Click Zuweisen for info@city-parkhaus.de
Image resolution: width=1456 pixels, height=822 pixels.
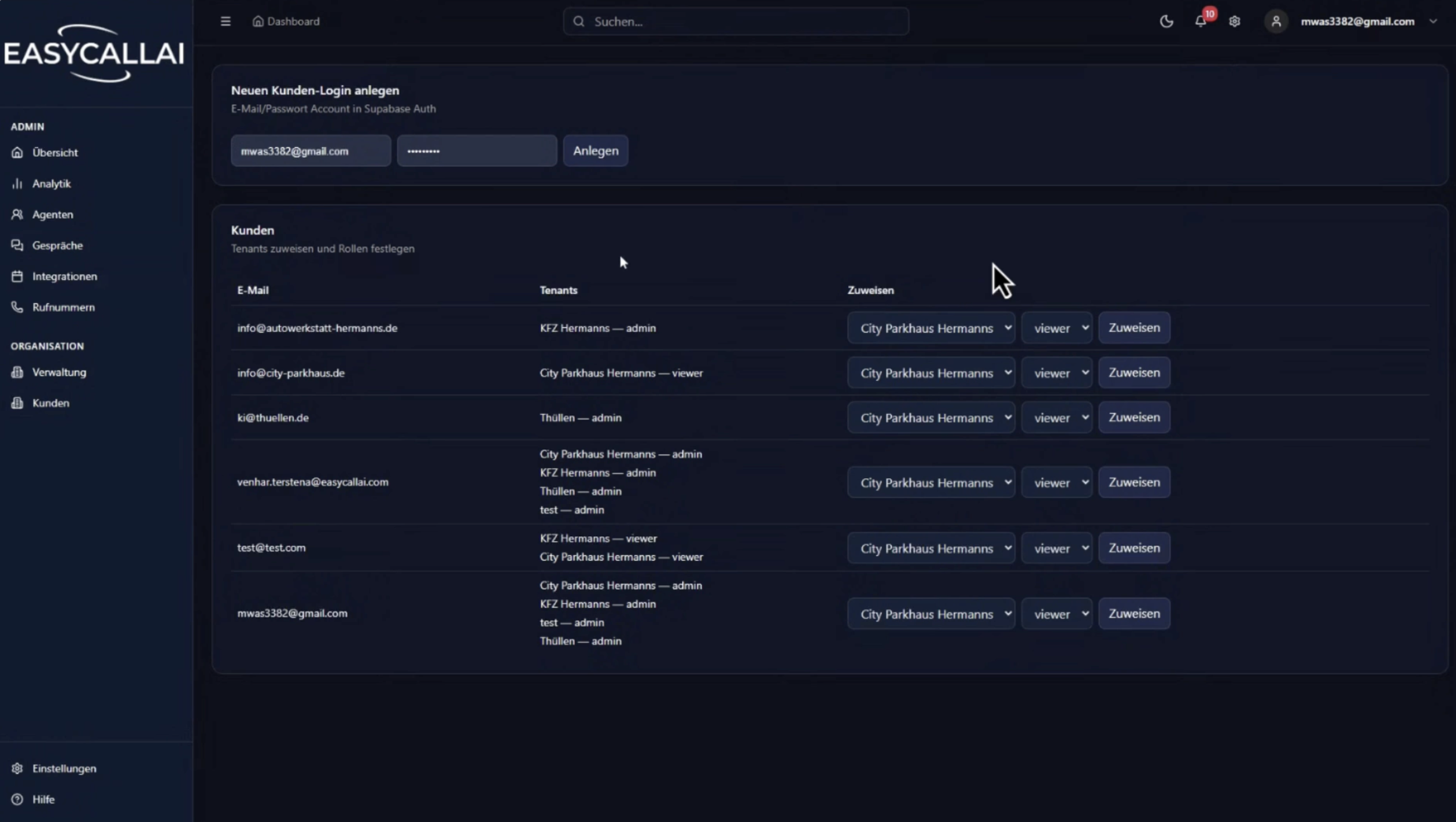tap(1134, 373)
